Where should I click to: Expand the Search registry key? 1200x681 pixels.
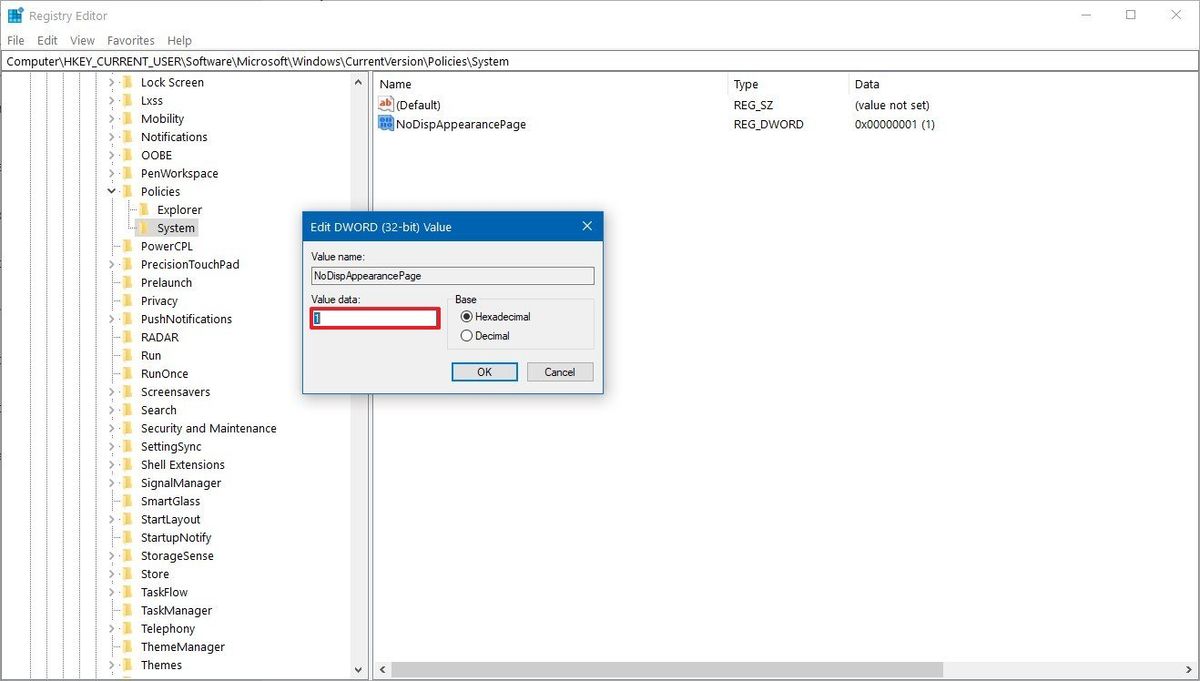coord(110,409)
